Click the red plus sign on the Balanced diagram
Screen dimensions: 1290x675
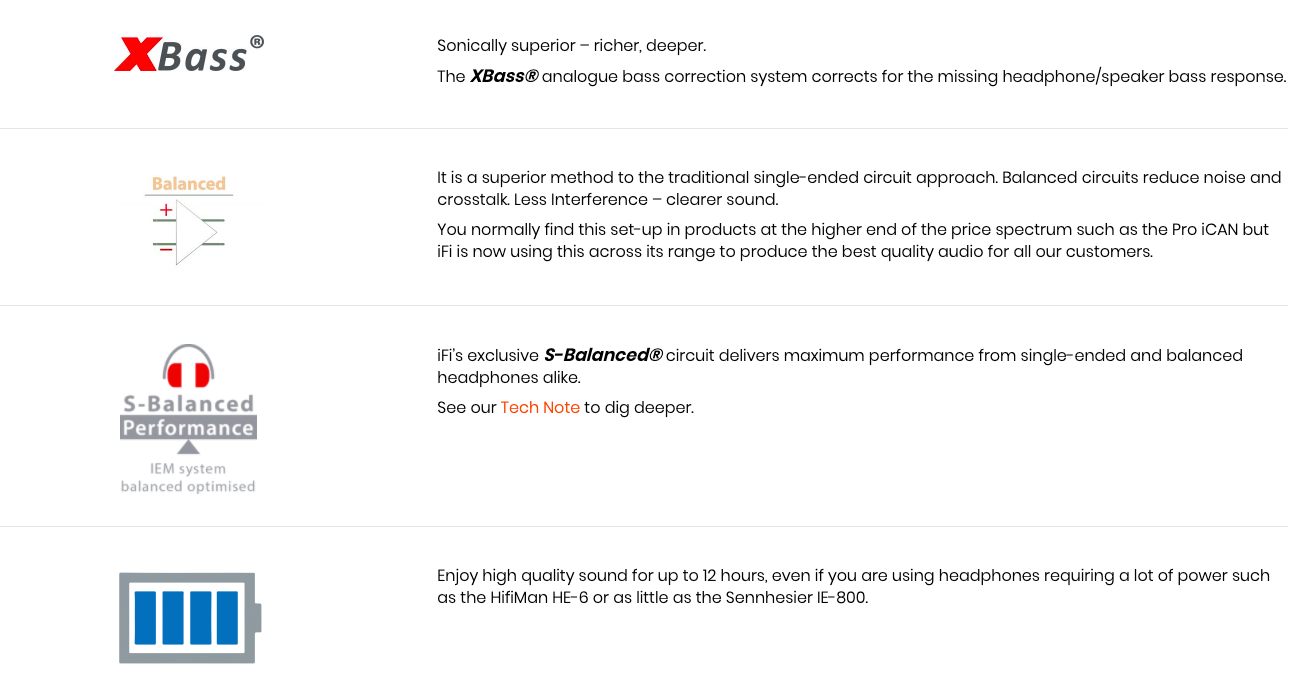[x=165, y=211]
